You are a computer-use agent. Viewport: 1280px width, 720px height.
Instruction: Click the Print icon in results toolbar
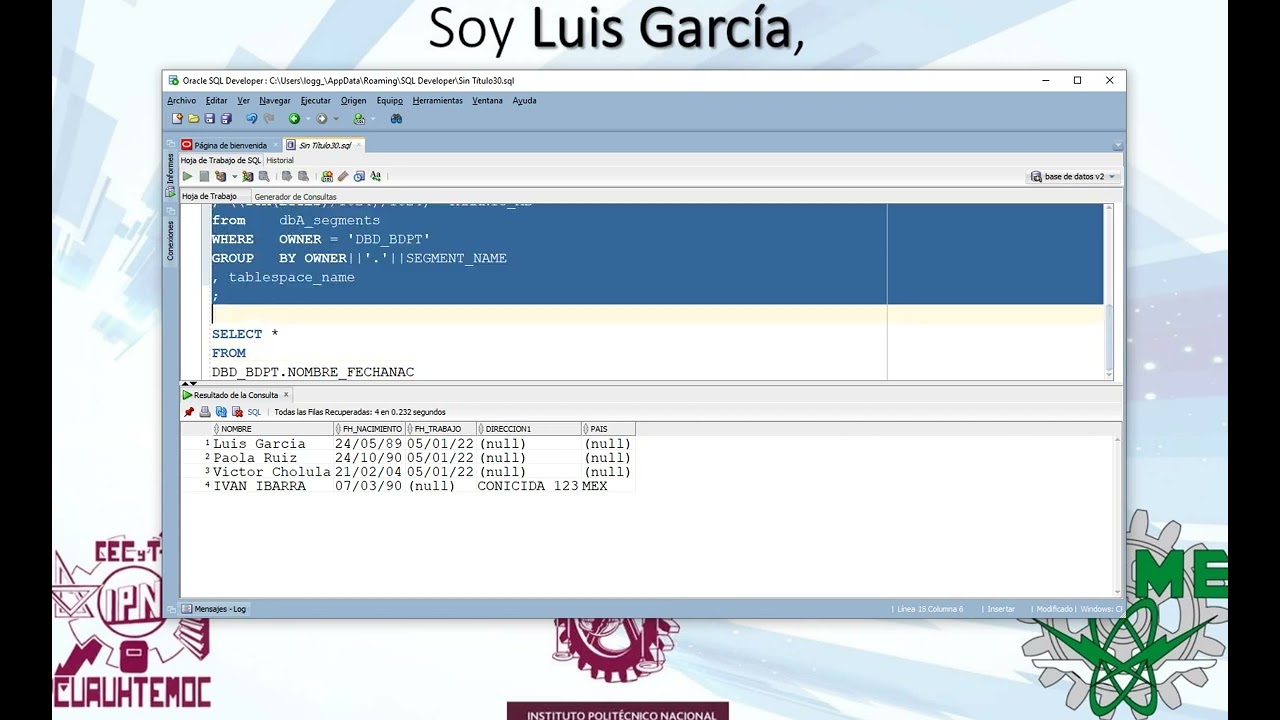[205, 412]
